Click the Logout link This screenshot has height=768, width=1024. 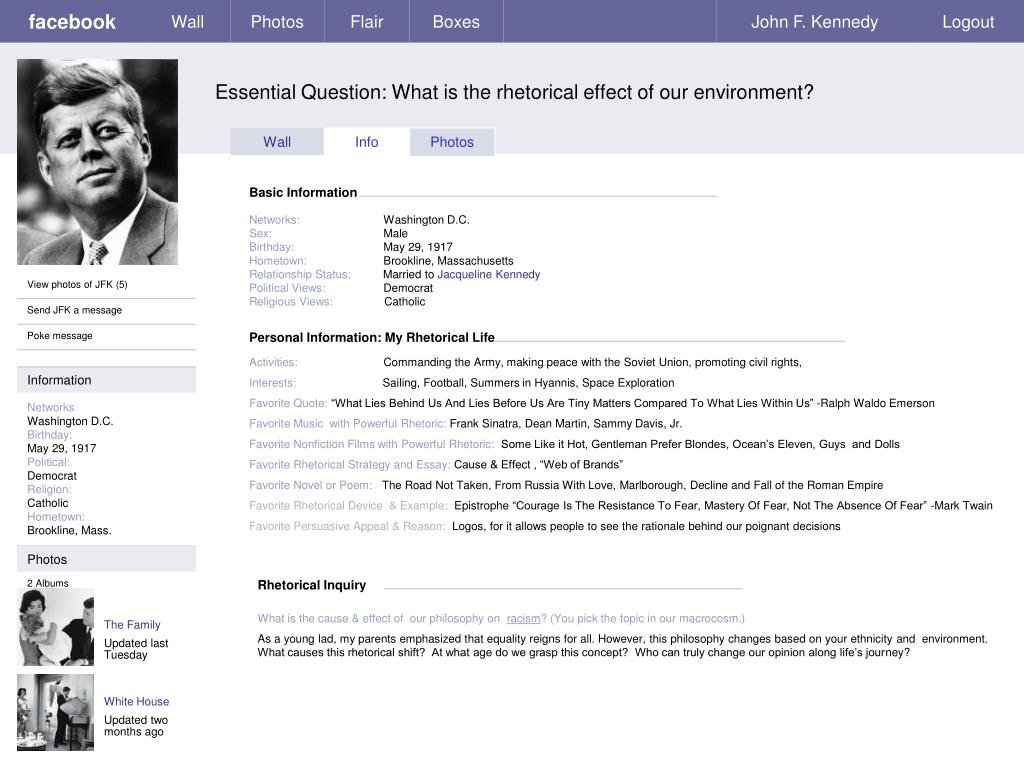[968, 22]
